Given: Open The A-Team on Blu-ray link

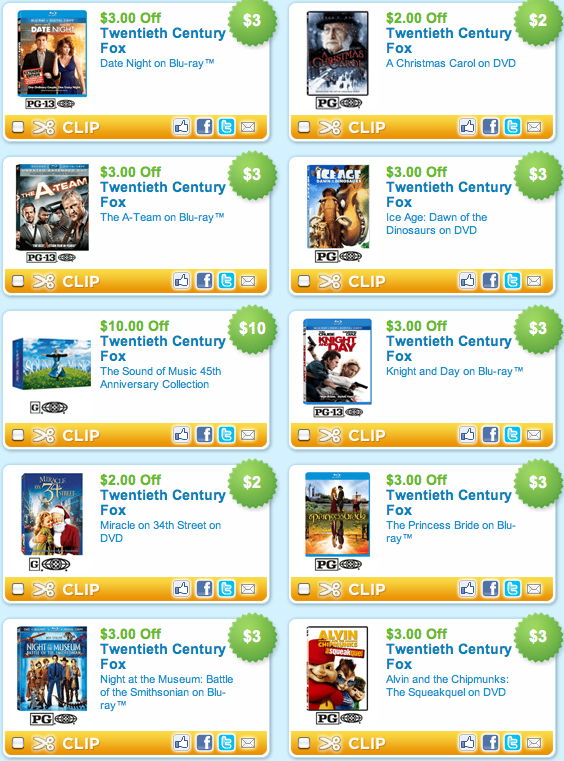Looking at the screenshot, I should (162, 217).
